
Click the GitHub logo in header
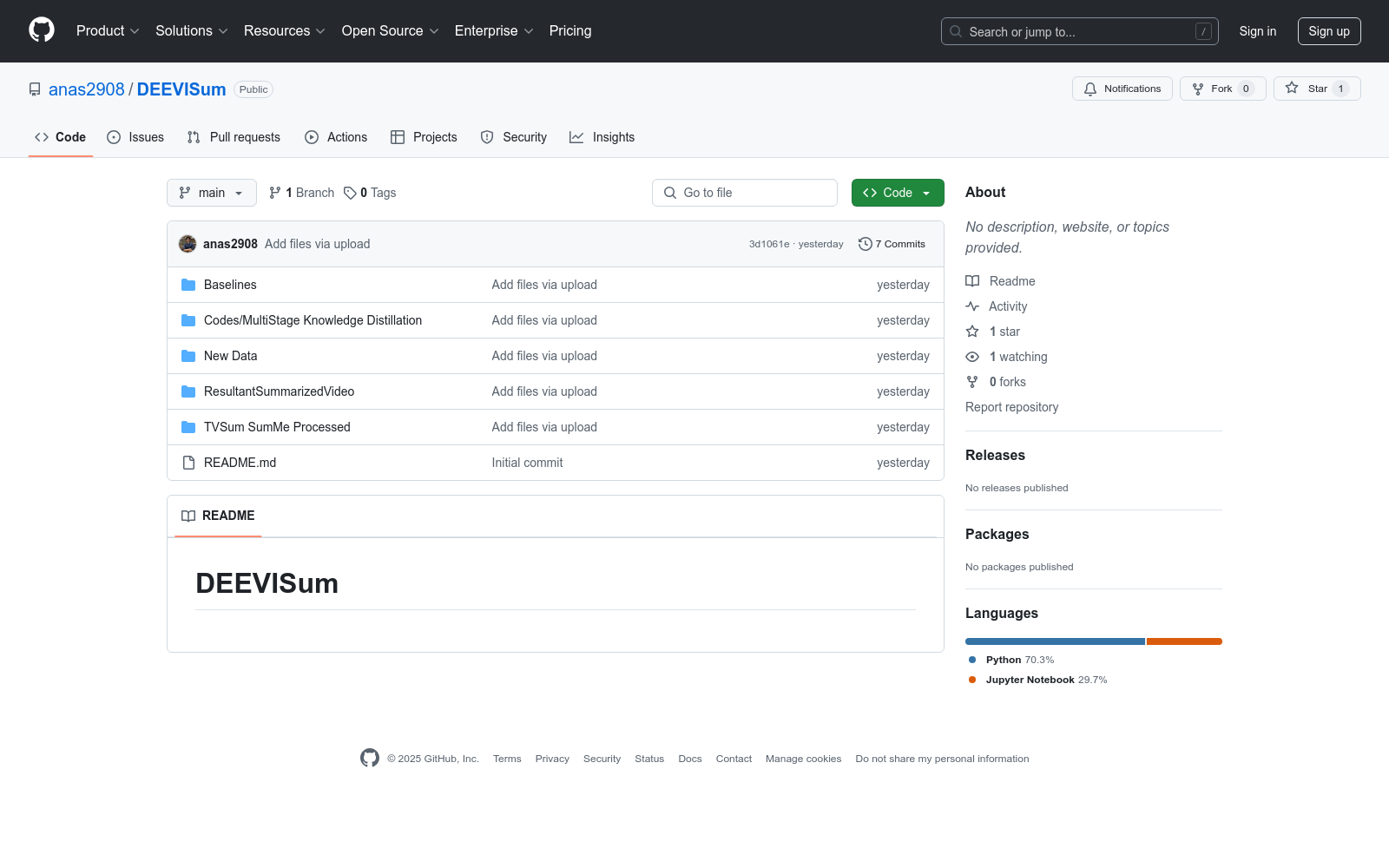coord(42,30)
